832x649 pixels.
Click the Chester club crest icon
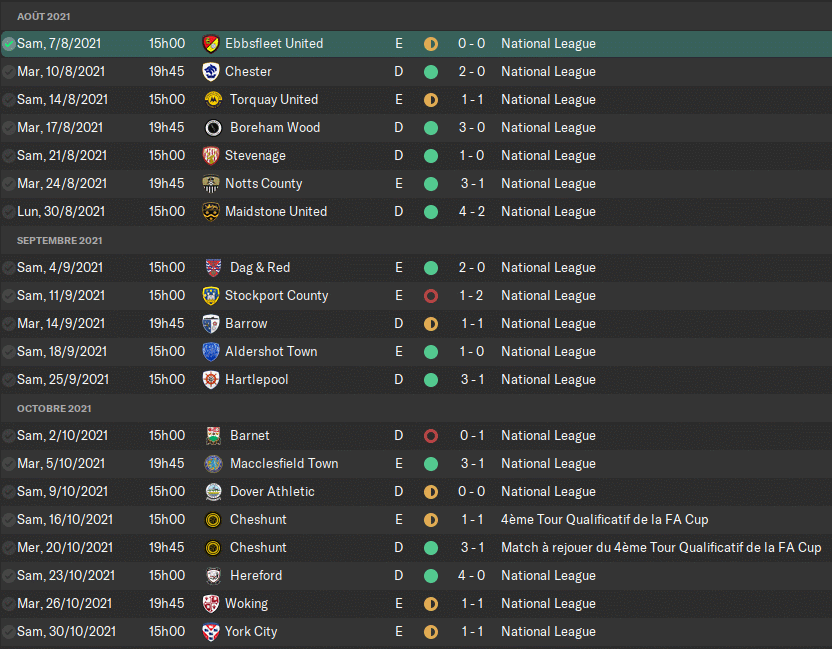[210, 72]
